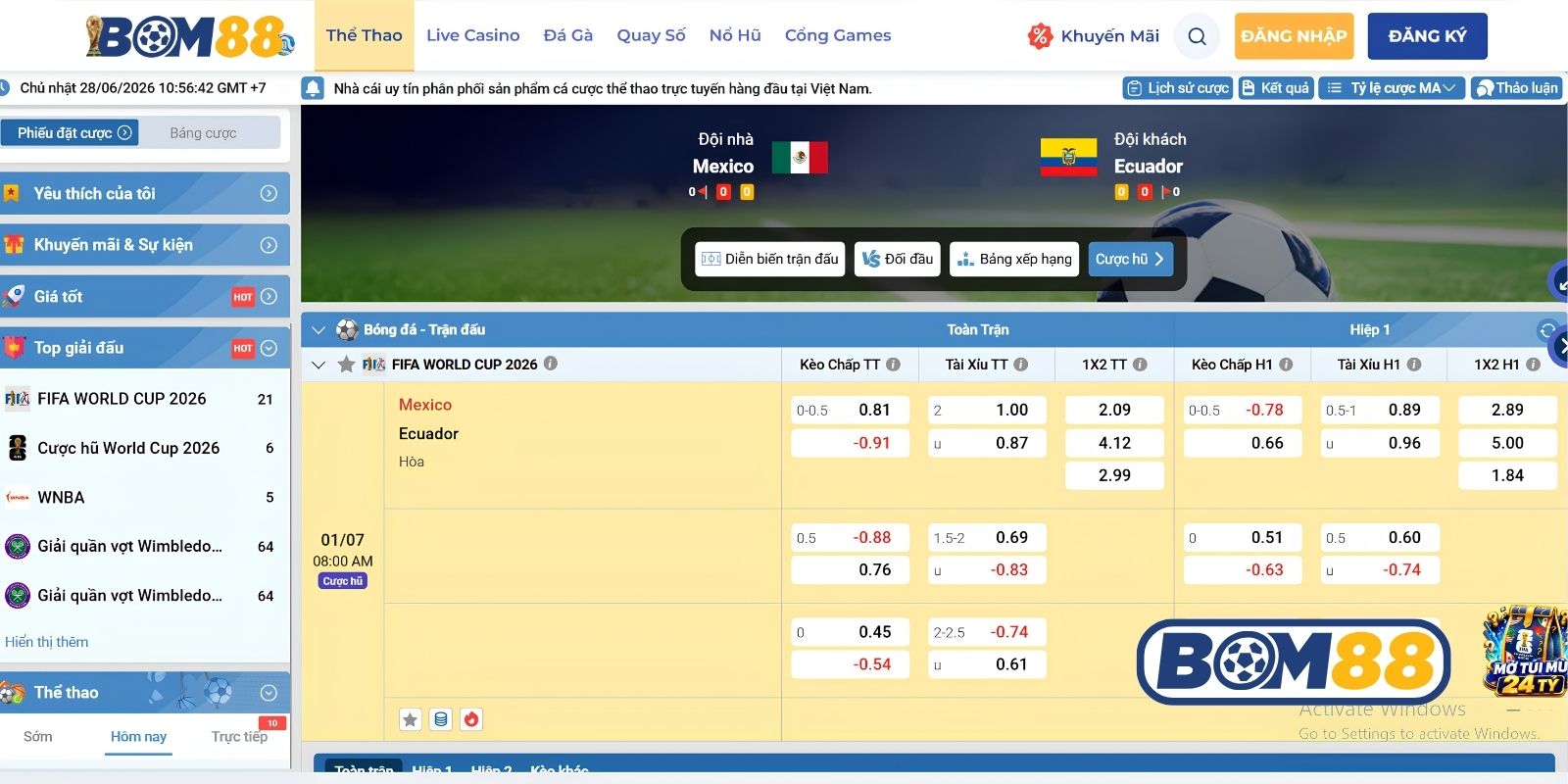Screen dimensions: 1568x784
Task: Click the Đối đầu head-to-head button
Action: click(x=897, y=259)
